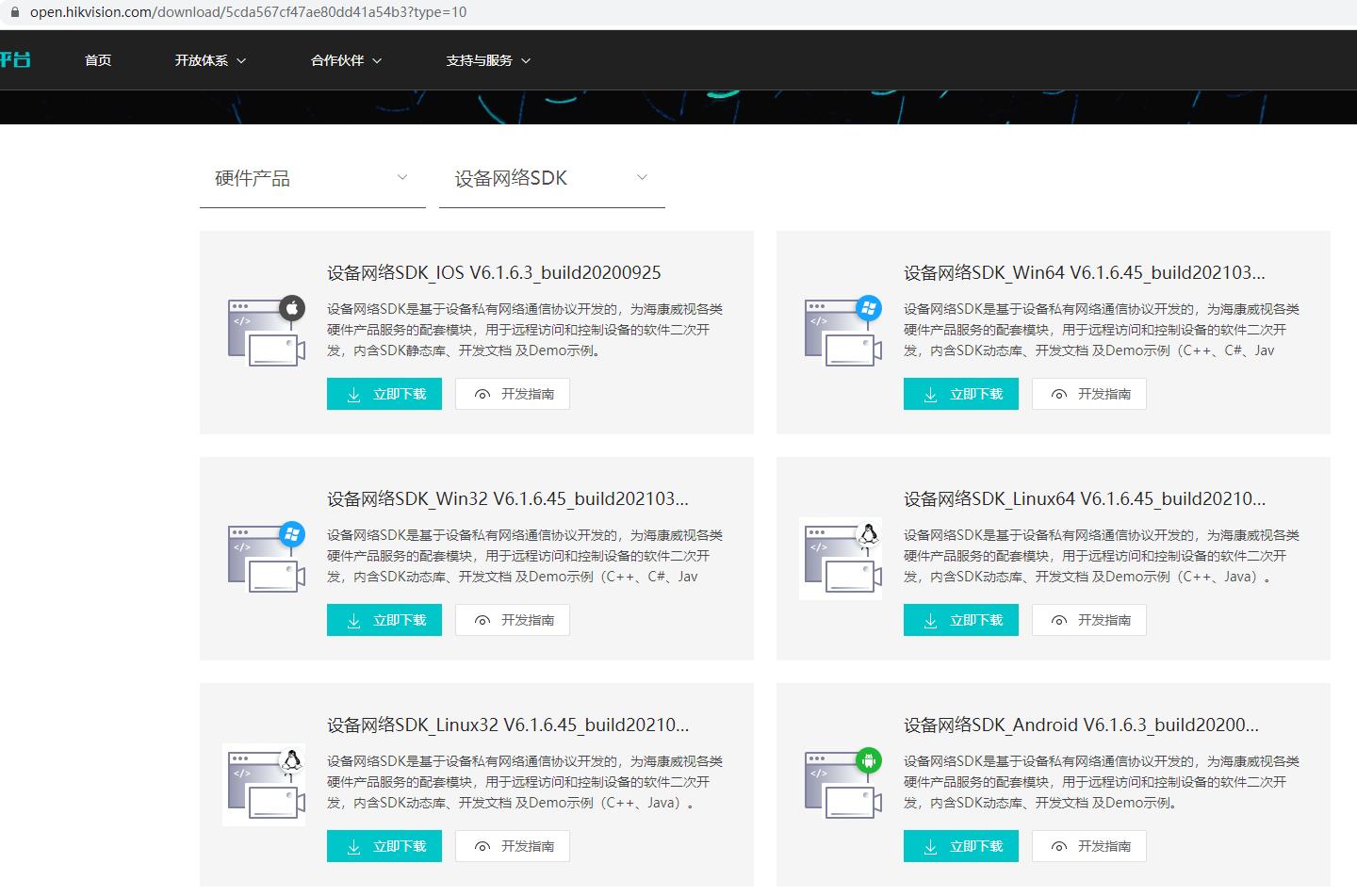
Task: Select 首页 in the navigation bar
Action: click(x=97, y=60)
